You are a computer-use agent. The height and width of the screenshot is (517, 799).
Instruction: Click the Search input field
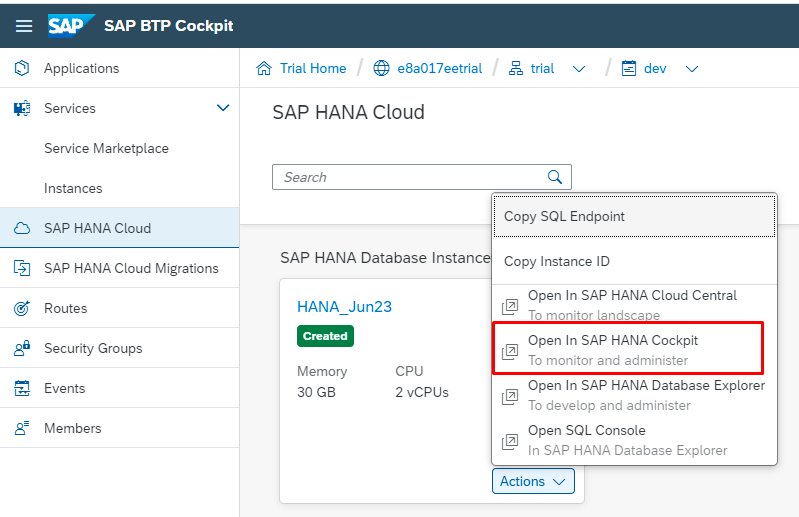pyautogui.click(x=421, y=177)
